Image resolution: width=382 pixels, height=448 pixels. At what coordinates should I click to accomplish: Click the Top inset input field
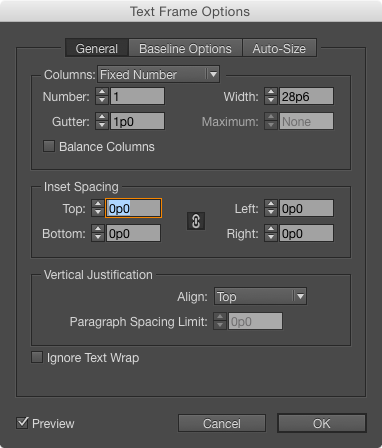point(133,208)
